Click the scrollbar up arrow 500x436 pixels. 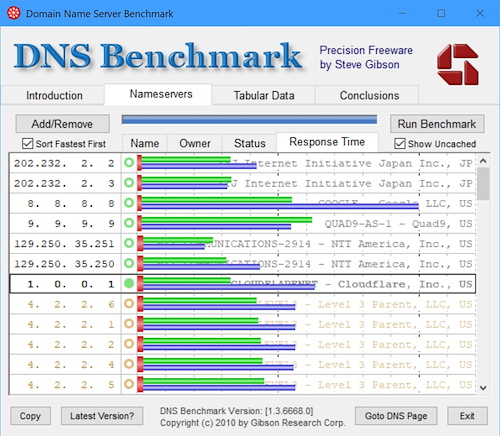point(483,161)
